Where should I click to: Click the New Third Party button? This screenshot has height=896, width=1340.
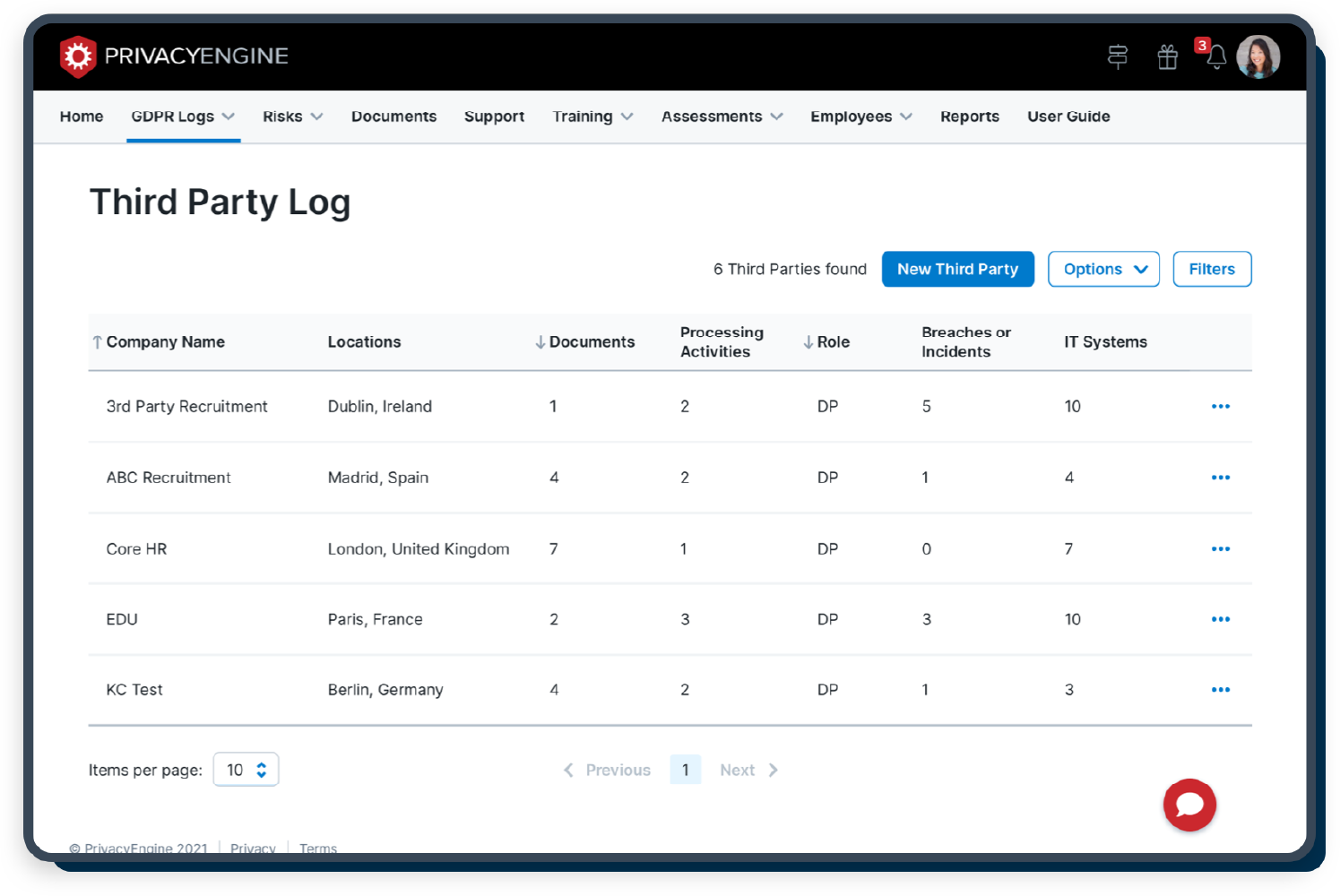point(957,269)
